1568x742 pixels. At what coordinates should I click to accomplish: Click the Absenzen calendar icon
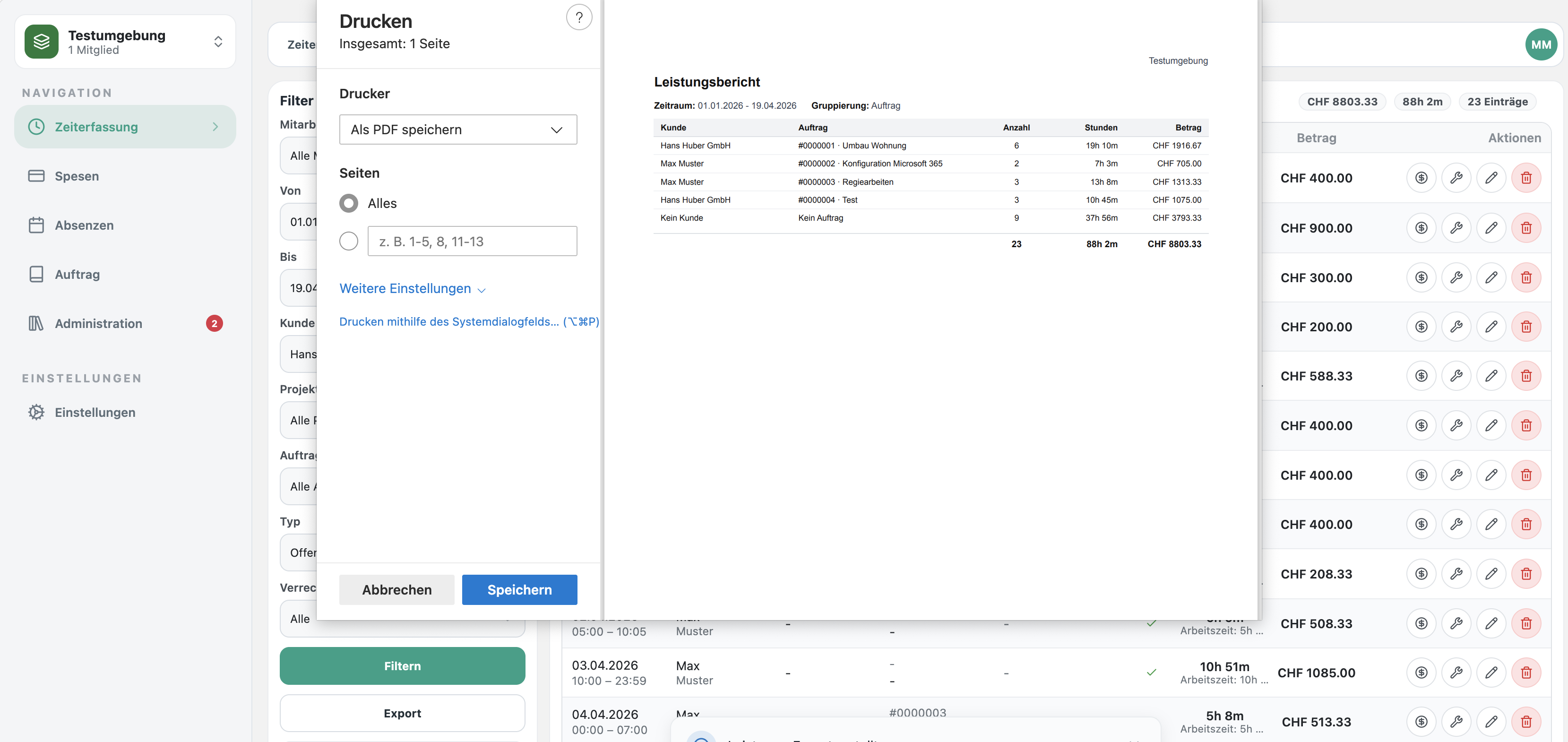coord(36,225)
